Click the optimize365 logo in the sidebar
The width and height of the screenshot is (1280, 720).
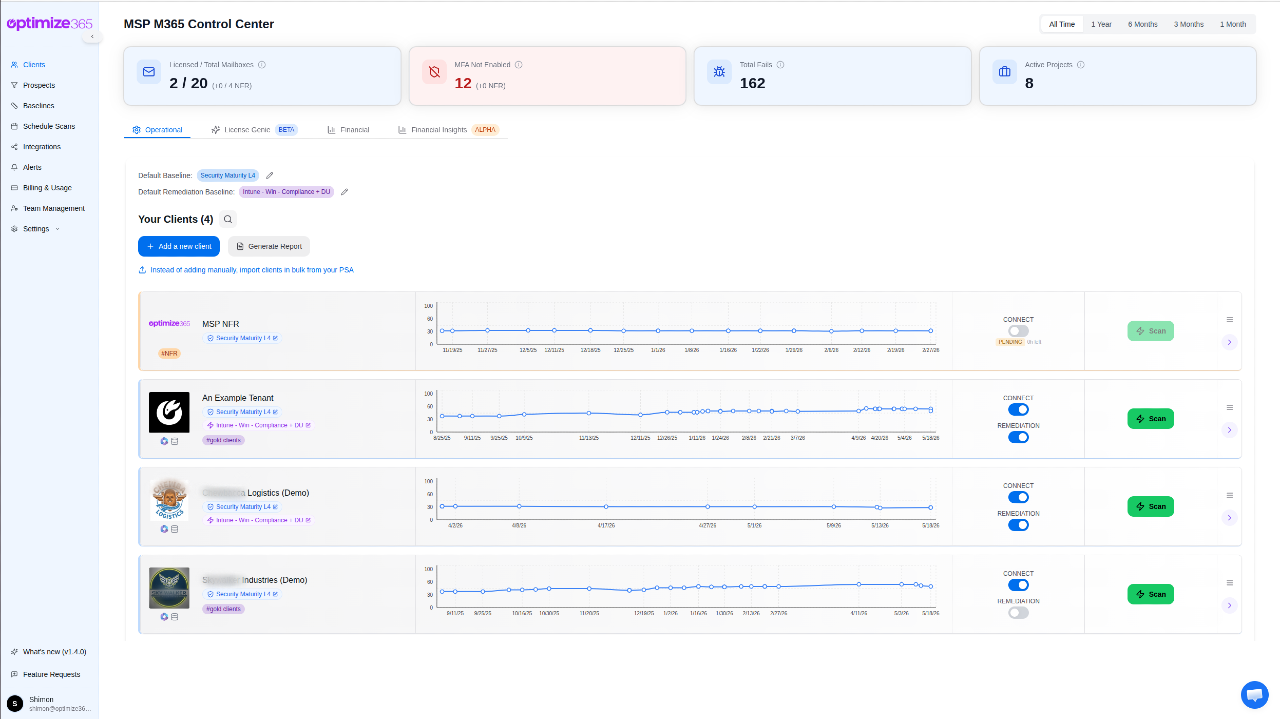(x=50, y=23)
